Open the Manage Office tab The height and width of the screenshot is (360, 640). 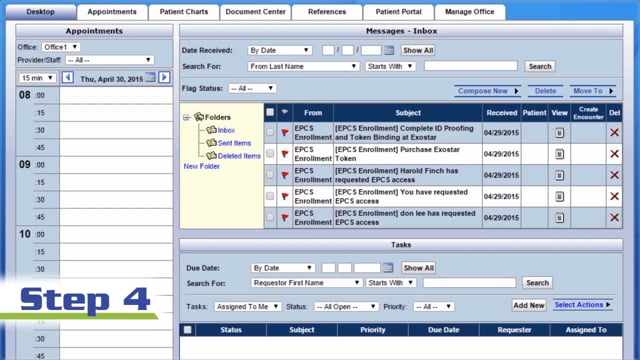[x=470, y=12]
